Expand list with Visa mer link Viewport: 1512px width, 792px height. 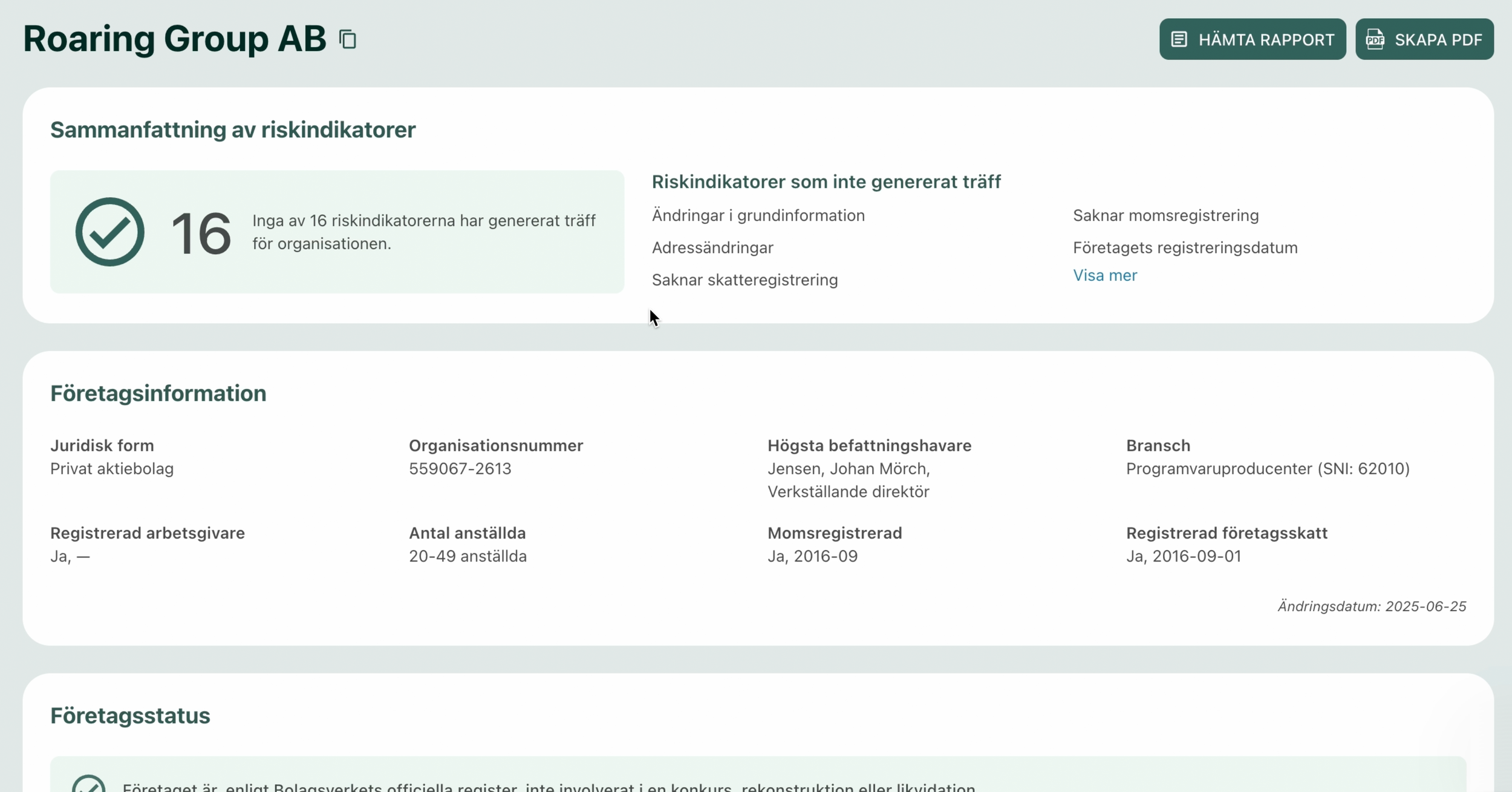(1104, 275)
